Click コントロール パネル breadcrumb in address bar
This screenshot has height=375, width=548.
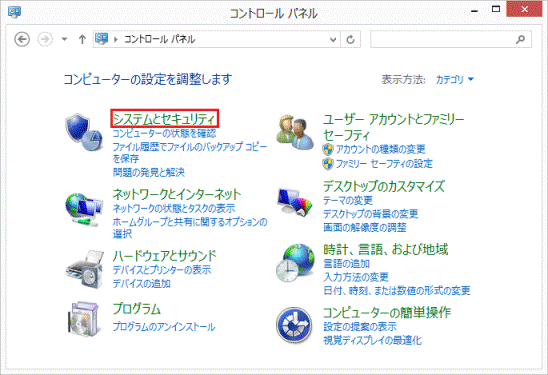pyautogui.click(x=160, y=39)
